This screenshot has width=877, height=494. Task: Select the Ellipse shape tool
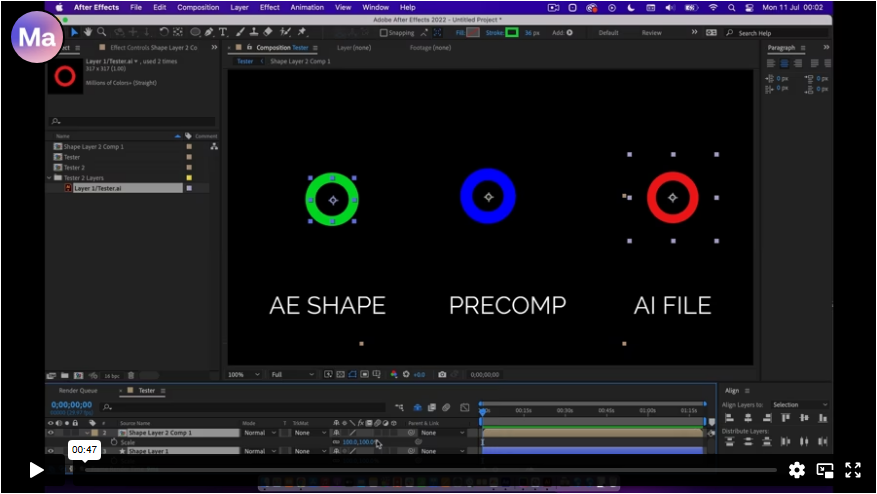point(195,32)
